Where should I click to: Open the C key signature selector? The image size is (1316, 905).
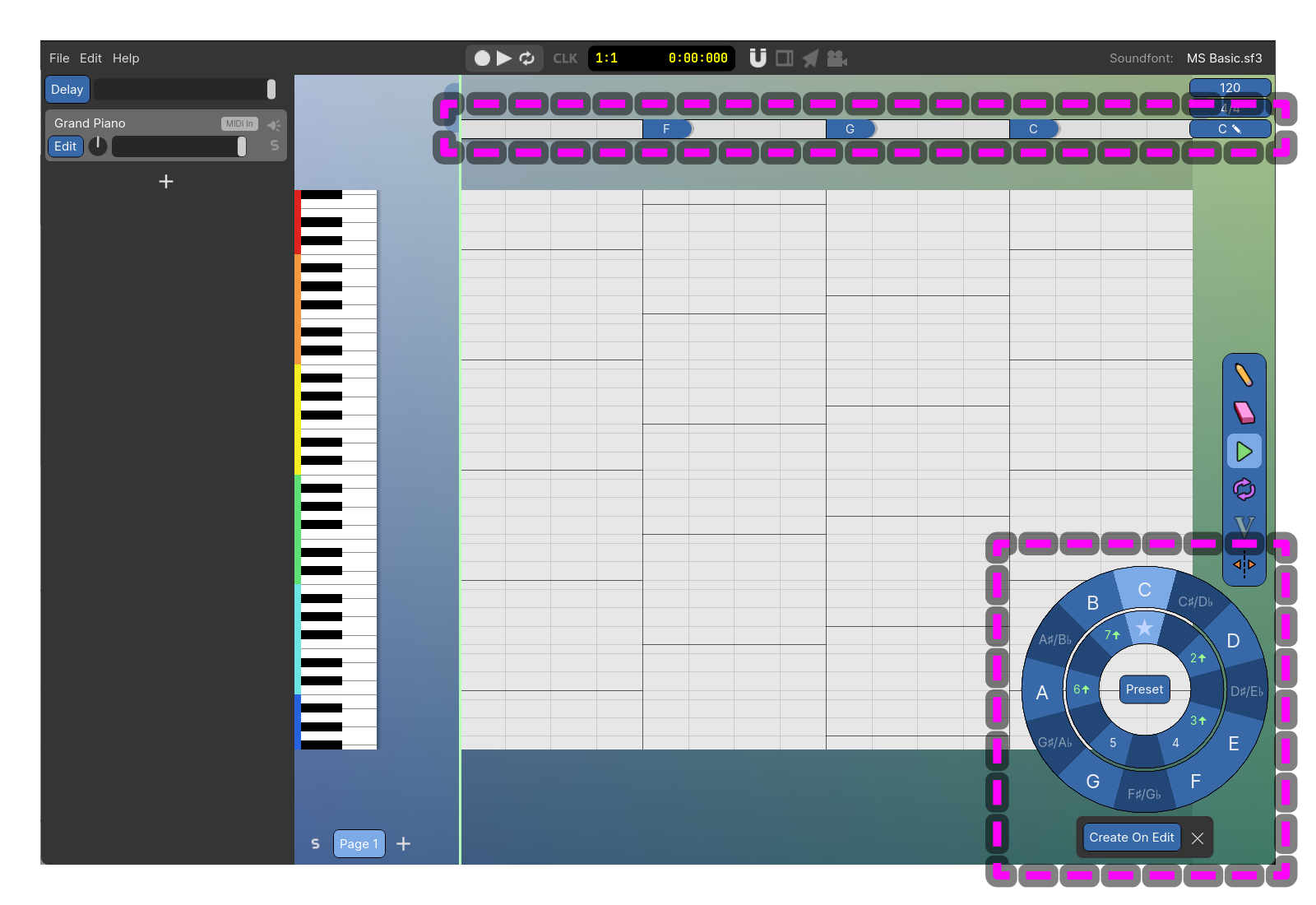(1230, 129)
